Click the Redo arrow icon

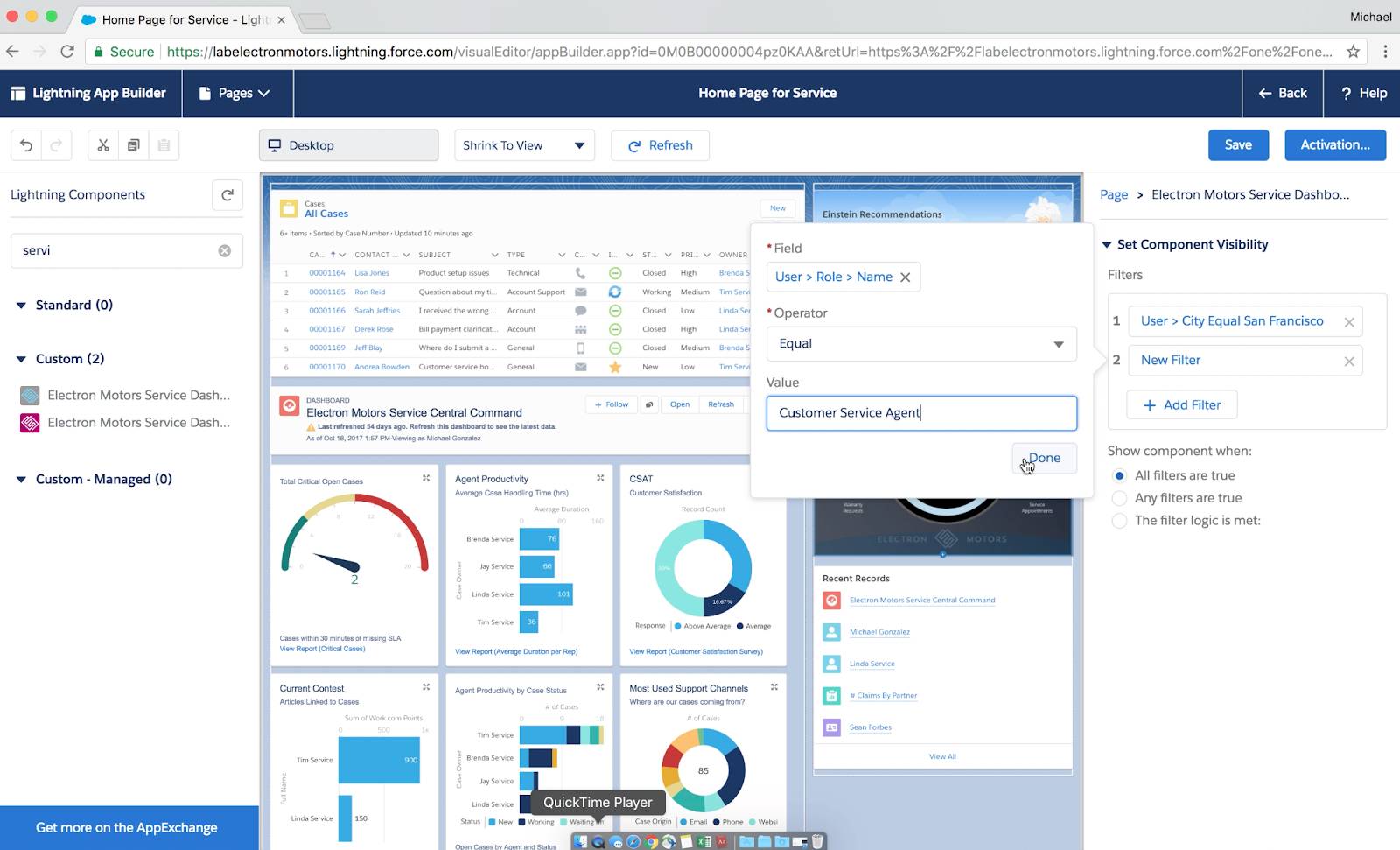click(x=56, y=145)
